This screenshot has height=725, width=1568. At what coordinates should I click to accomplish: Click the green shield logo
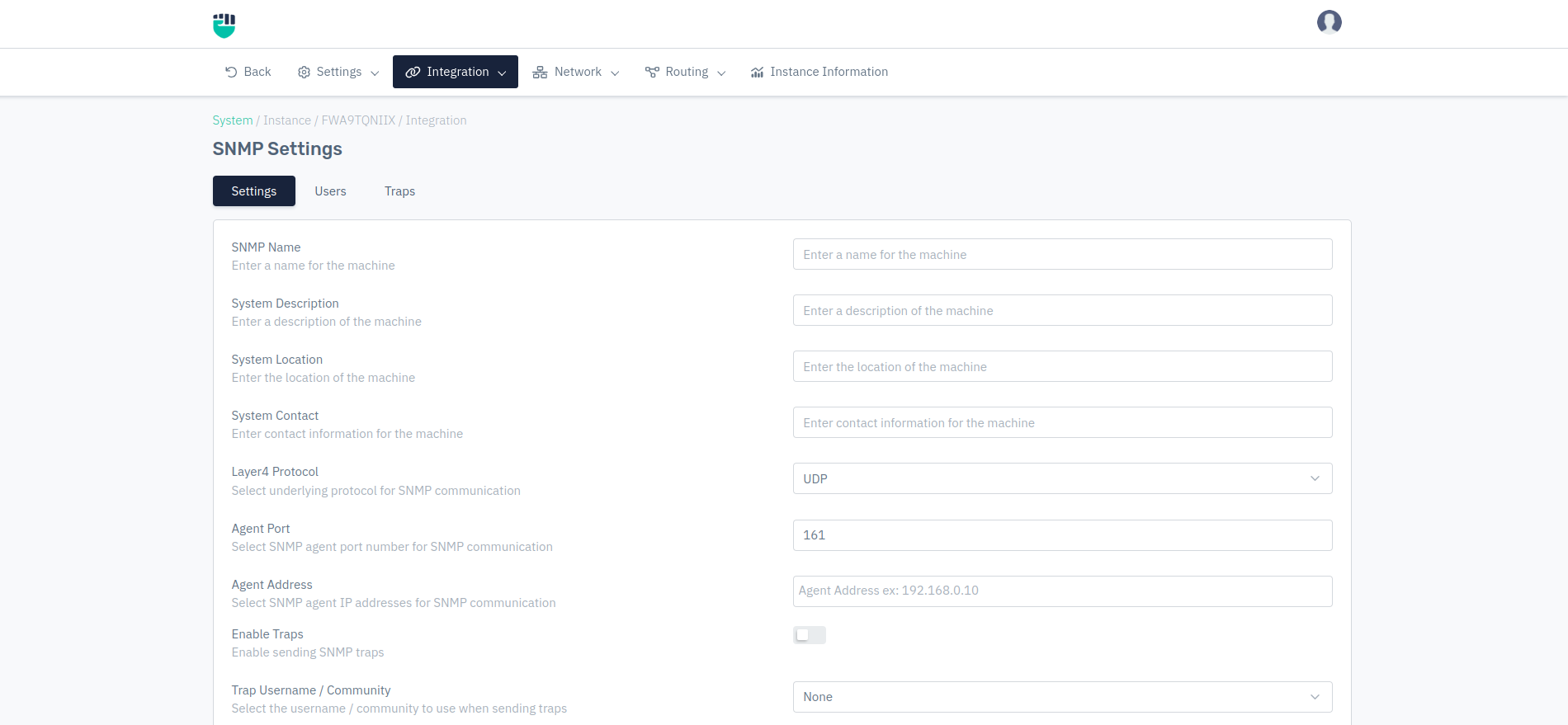(224, 25)
